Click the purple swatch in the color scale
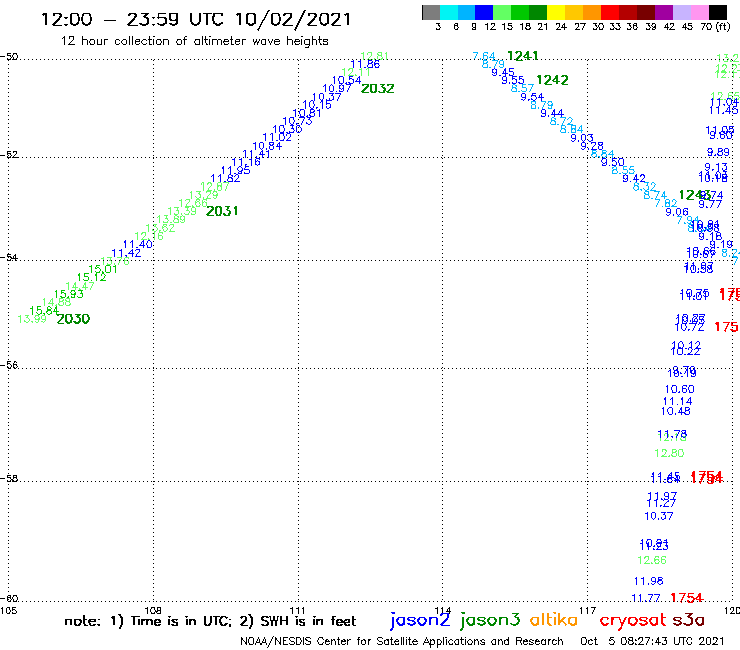The image size is (740, 650). point(664,12)
